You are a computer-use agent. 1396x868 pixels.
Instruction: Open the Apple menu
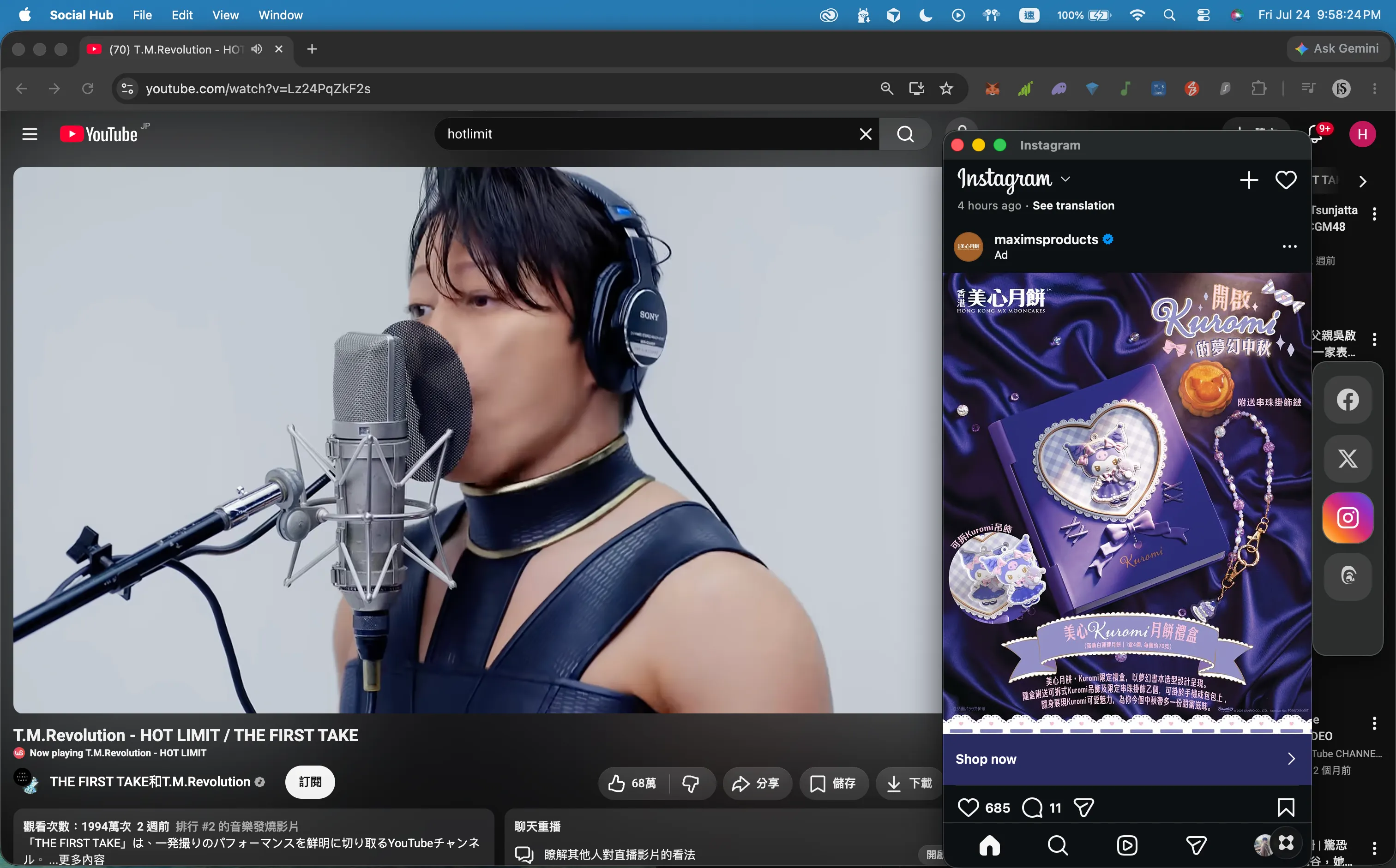(x=24, y=15)
